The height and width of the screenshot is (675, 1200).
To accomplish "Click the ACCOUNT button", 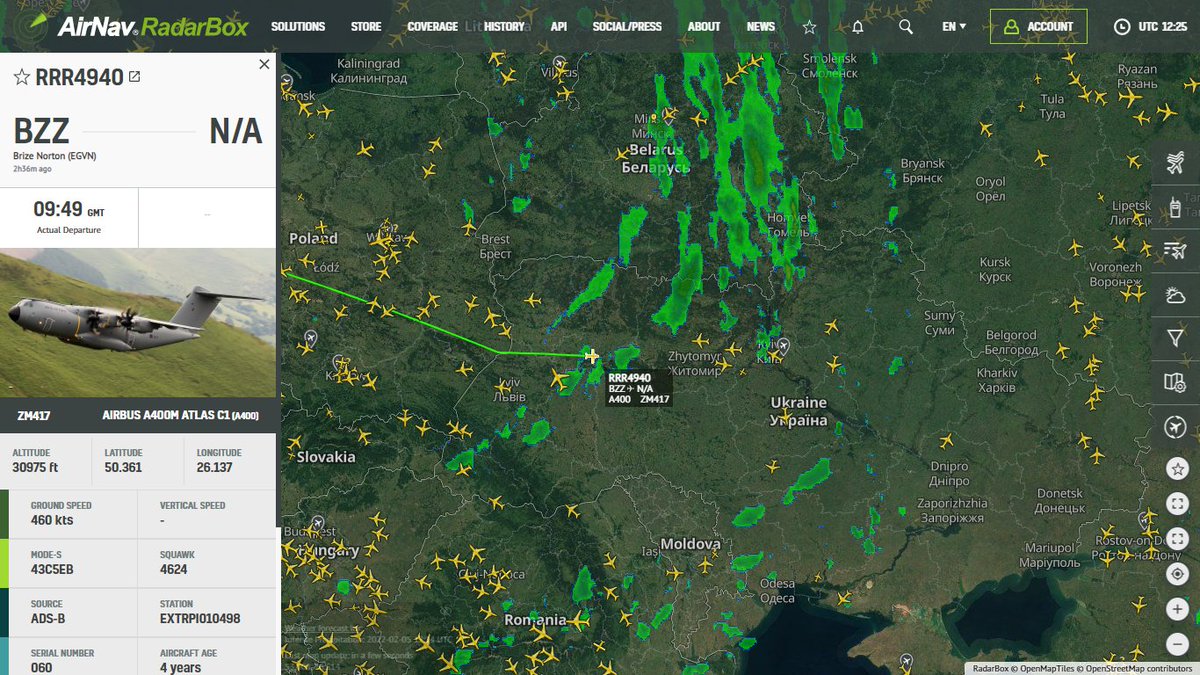I will click(1038, 27).
